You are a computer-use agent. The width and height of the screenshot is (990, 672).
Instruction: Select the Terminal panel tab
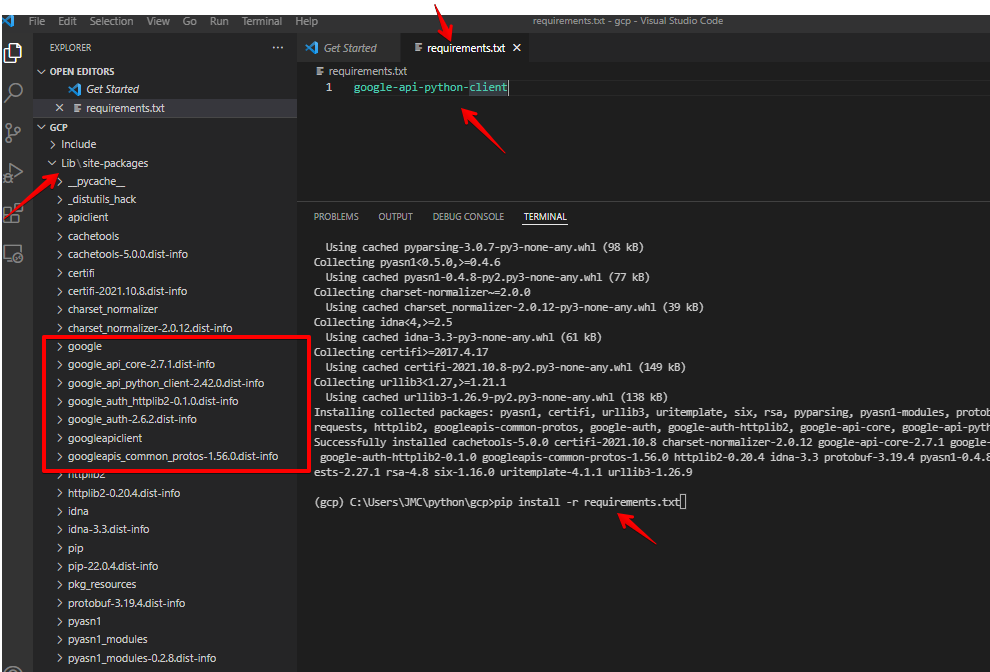pyautogui.click(x=545, y=217)
